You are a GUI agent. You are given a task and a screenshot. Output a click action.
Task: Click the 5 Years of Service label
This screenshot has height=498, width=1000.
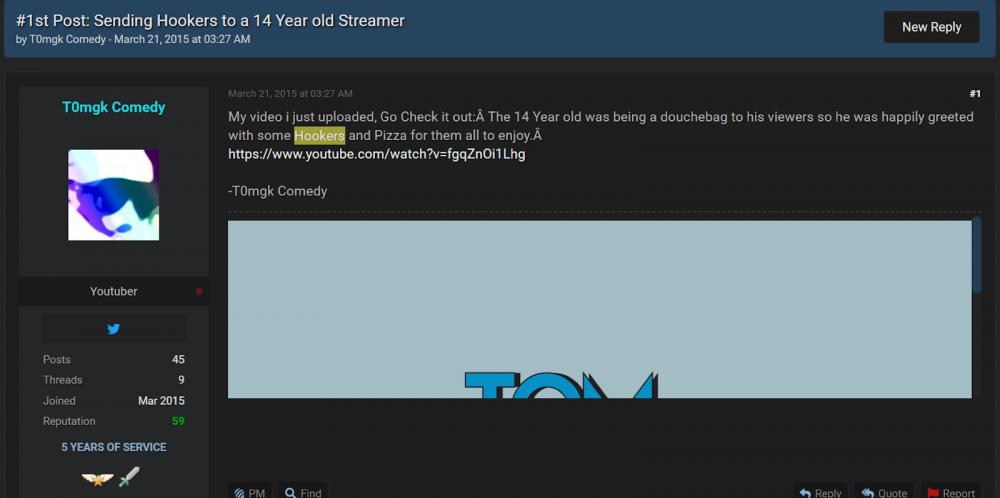pos(114,447)
